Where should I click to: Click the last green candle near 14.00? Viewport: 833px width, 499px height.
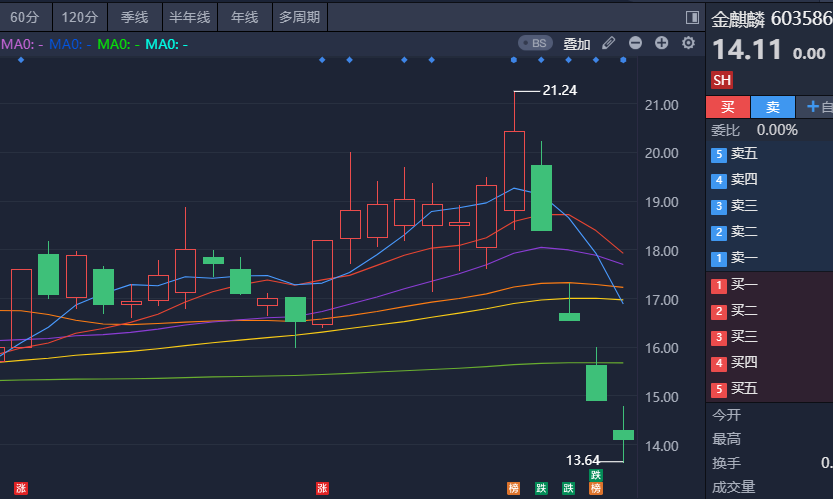[x=623, y=435]
